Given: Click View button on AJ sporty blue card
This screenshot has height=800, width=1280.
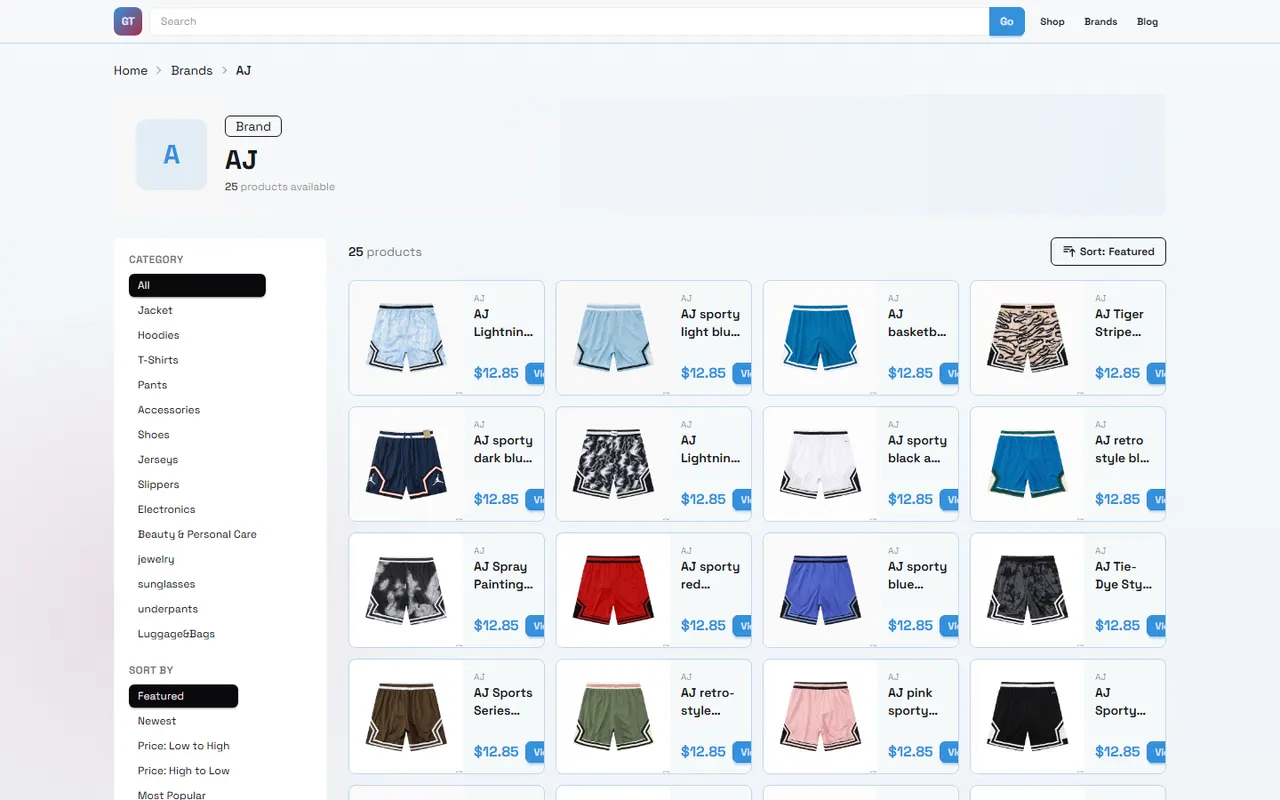Looking at the screenshot, I should pos(949,625).
